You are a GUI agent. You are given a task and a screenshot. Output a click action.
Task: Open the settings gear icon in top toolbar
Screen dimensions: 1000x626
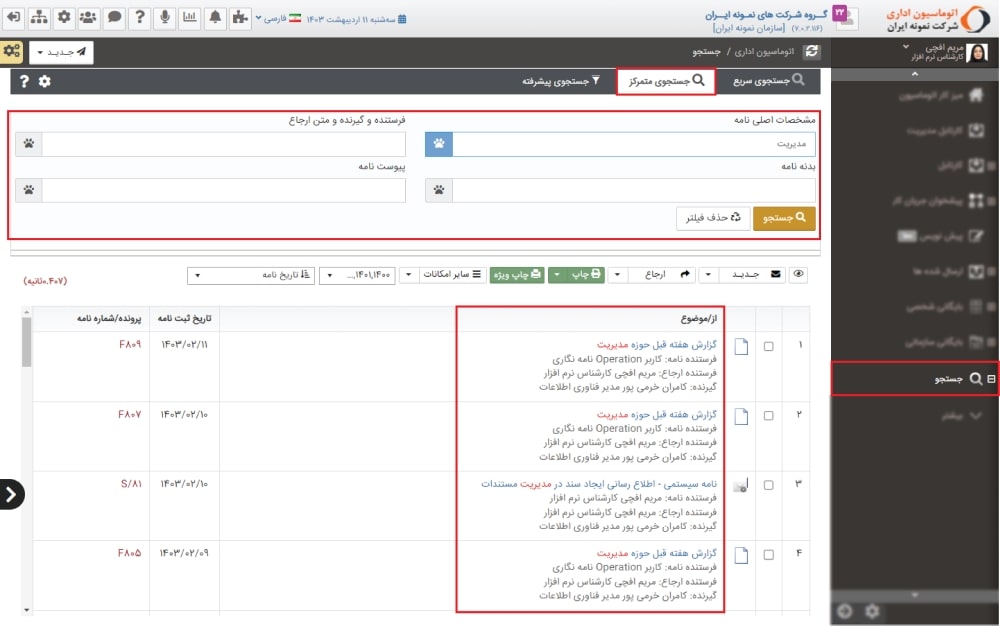[x=63, y=15]
